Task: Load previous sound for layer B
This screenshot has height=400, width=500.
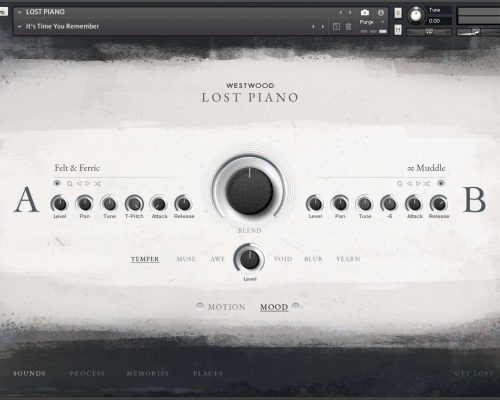Action: [409, 183]
